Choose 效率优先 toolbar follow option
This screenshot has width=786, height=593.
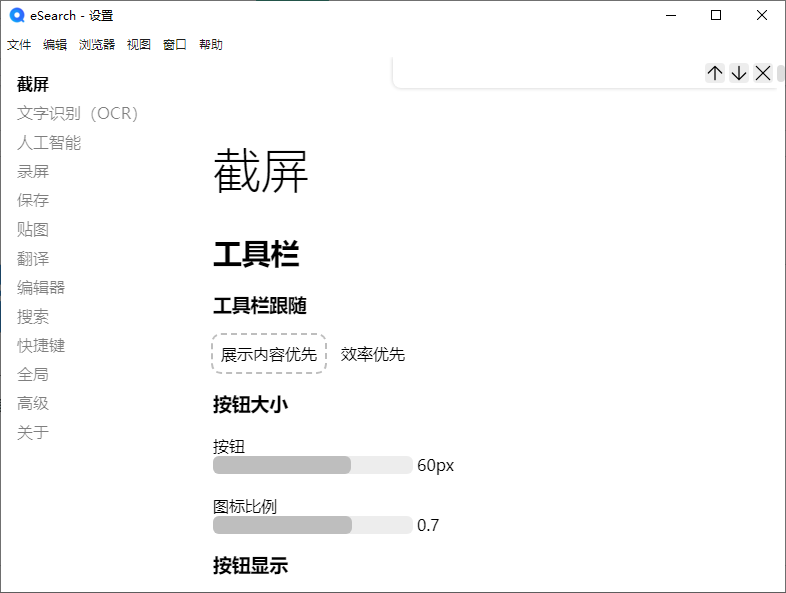[x=372, y=354]
